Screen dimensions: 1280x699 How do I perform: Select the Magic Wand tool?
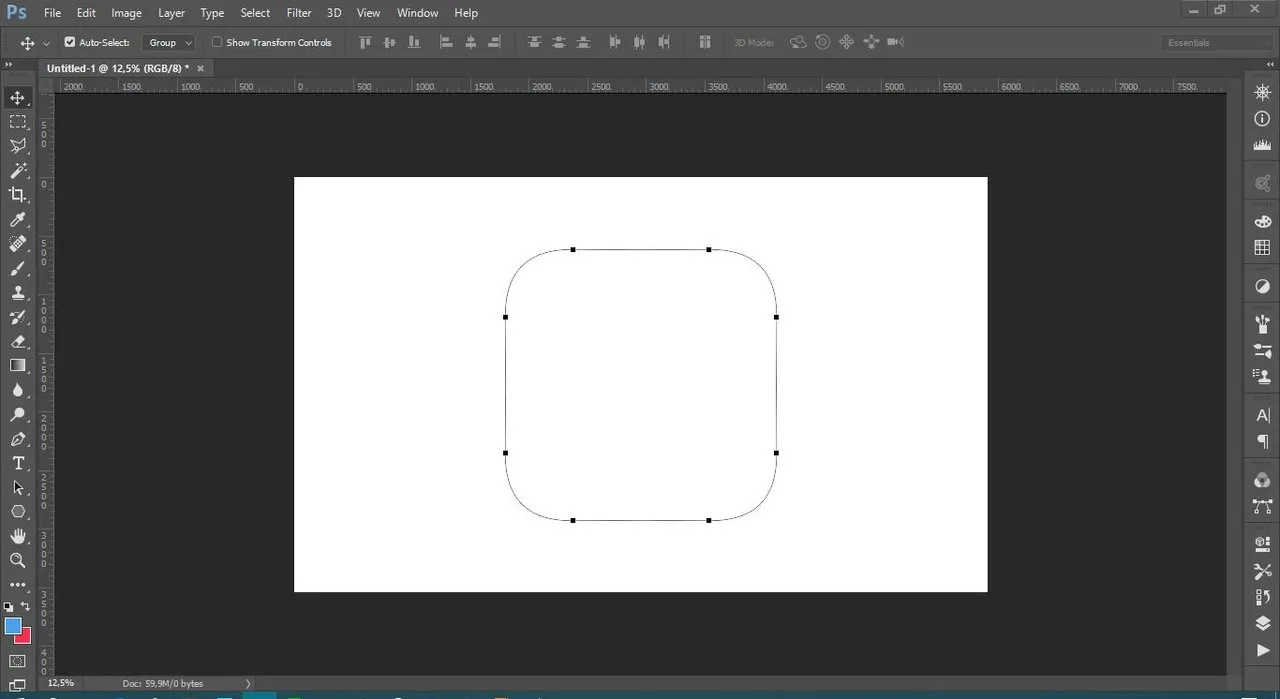tap(18, 171)
